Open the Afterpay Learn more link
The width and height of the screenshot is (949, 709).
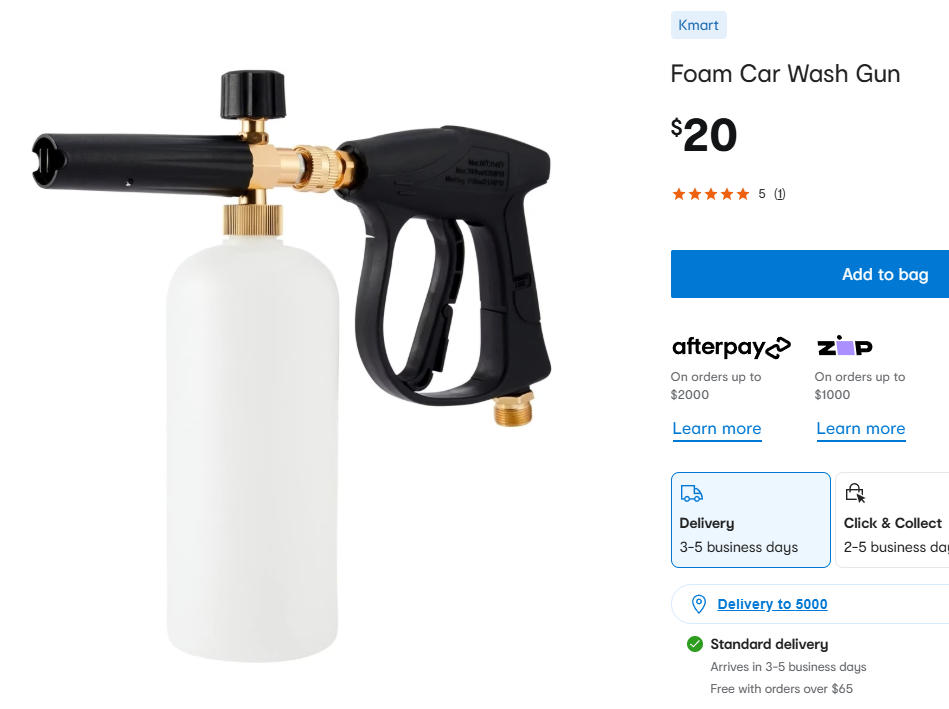click(717, 429)
